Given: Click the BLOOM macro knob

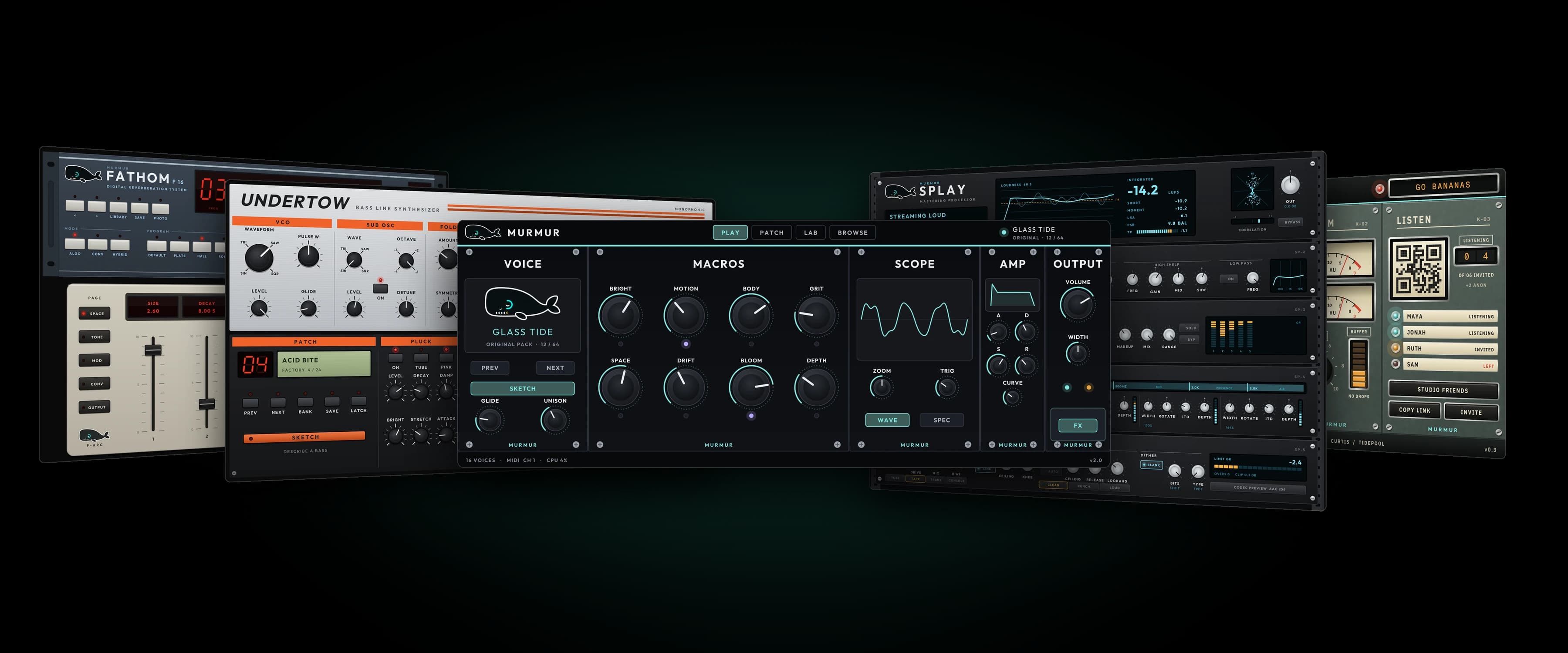Looking at the screenshot, I should (x=750, y=387).
